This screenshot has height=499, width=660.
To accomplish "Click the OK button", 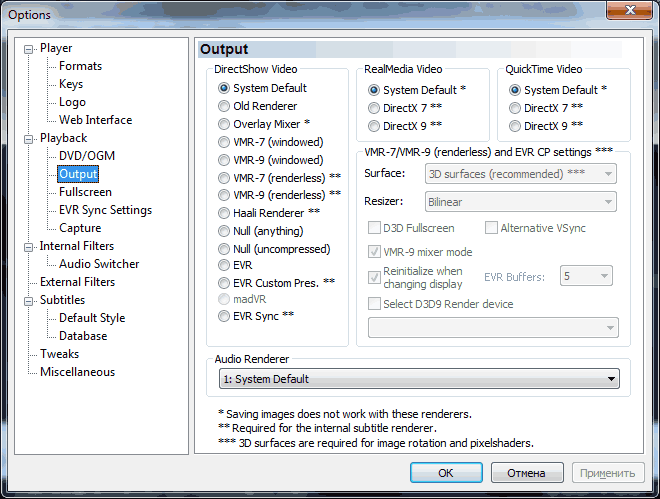I will coord(446,473).
